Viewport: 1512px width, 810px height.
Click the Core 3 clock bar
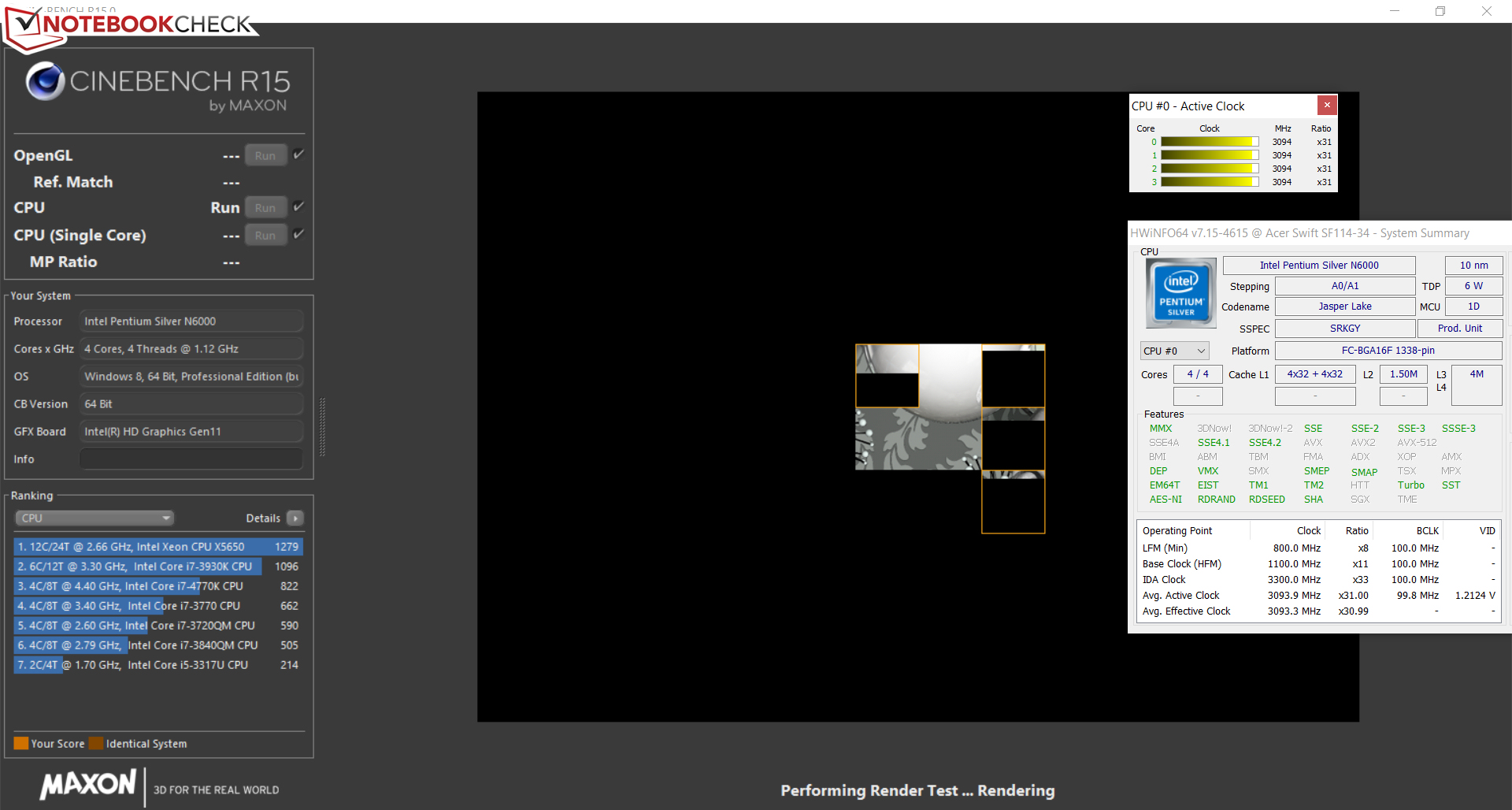pyautogui.click(x=1210, y=182)
